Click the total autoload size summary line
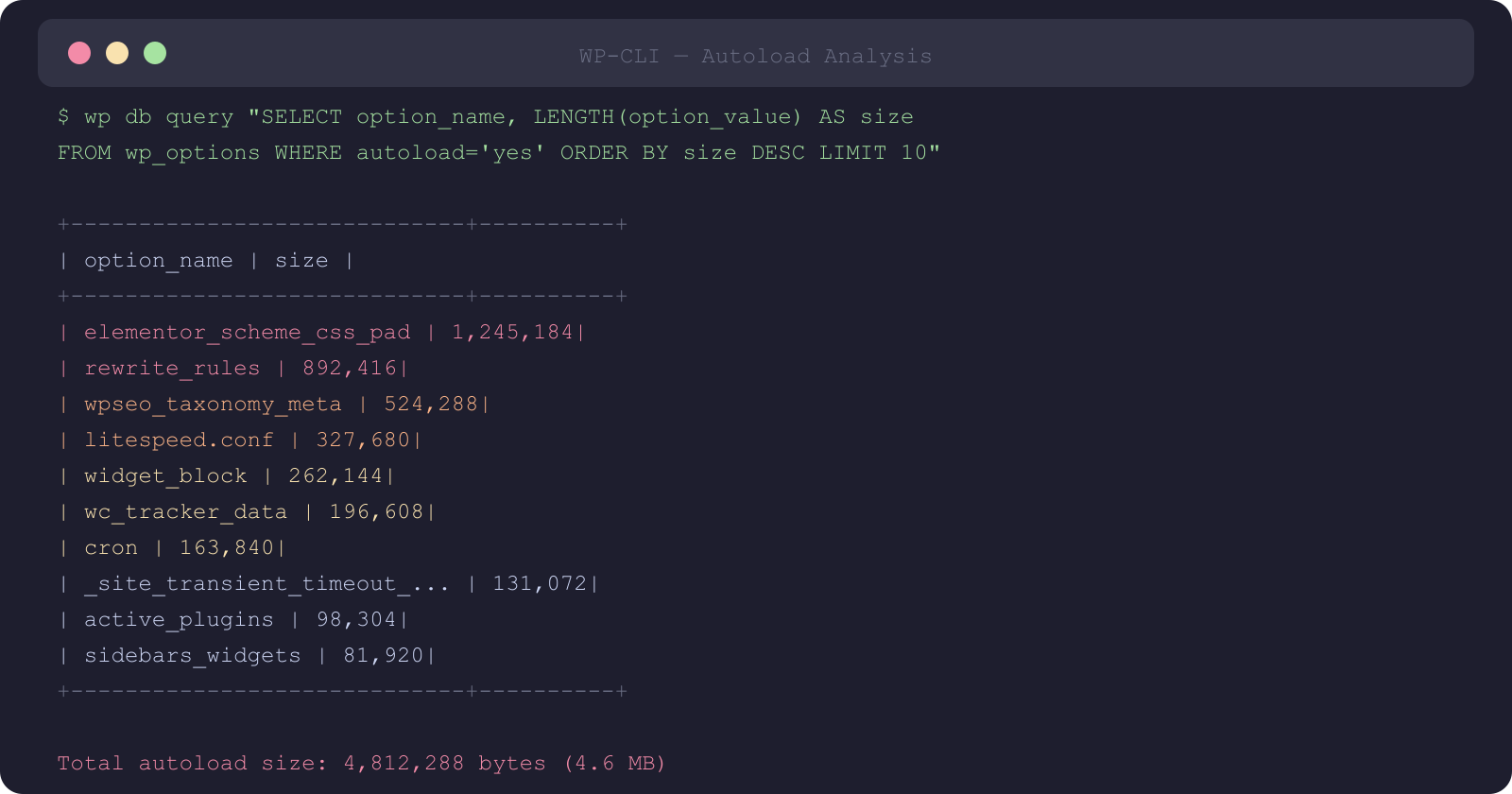 pos(361,763)
